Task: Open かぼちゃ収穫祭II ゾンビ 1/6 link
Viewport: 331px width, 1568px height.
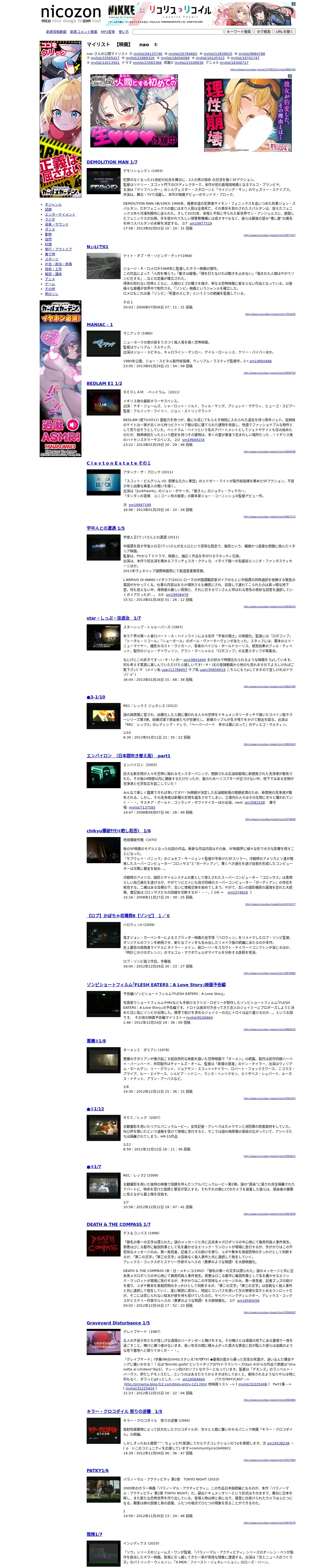Action: tap(128, 915)
